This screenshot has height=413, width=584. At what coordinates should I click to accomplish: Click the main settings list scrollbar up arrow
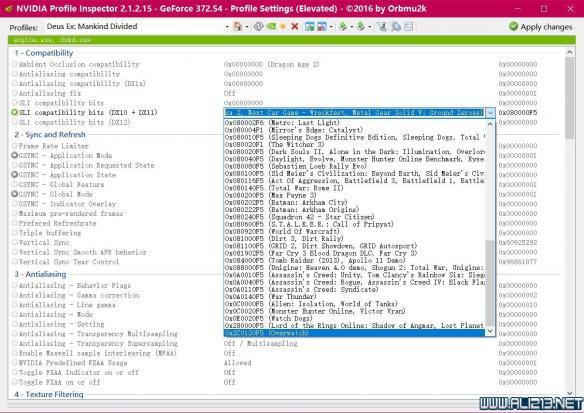(x=569, y=53)
